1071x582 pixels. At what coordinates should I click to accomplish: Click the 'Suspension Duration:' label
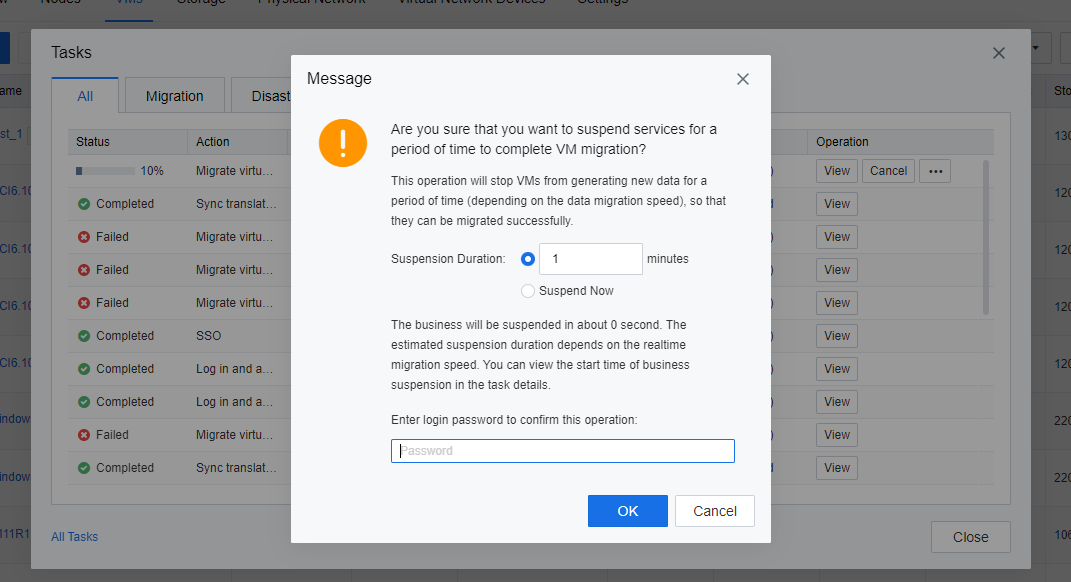tap(448, 259)
